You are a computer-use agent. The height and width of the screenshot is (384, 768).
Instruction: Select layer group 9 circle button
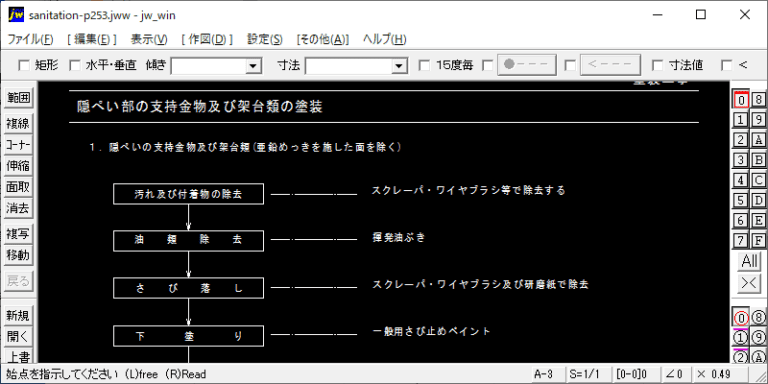[x=759, y=338]
